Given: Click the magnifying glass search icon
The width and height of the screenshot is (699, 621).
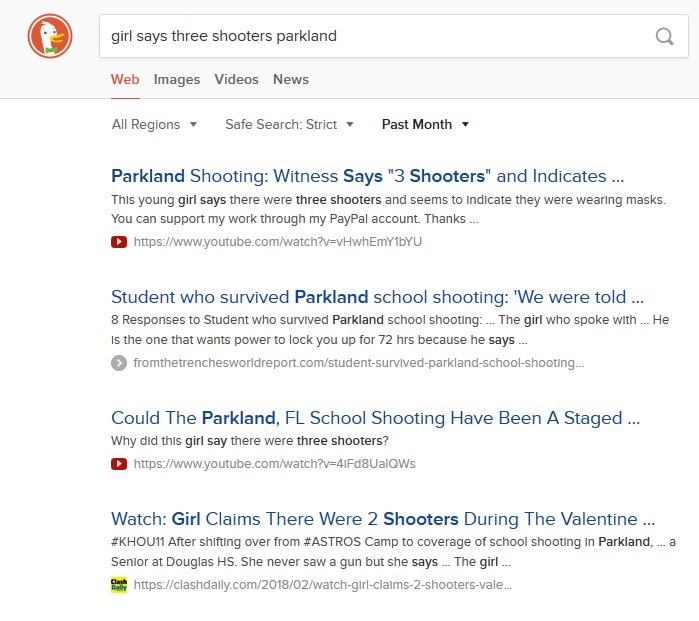Looking at the screenshot, I should 664,36.
